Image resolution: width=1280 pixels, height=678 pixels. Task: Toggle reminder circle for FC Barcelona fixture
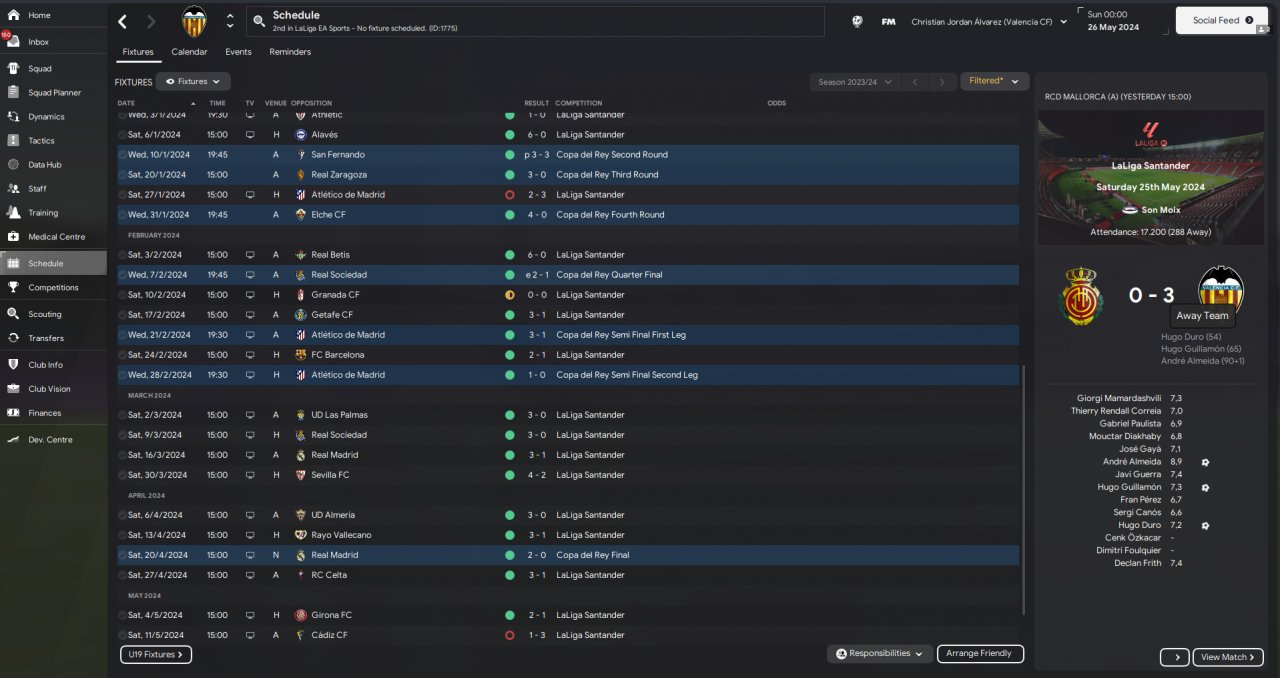[x=123, y=355]
